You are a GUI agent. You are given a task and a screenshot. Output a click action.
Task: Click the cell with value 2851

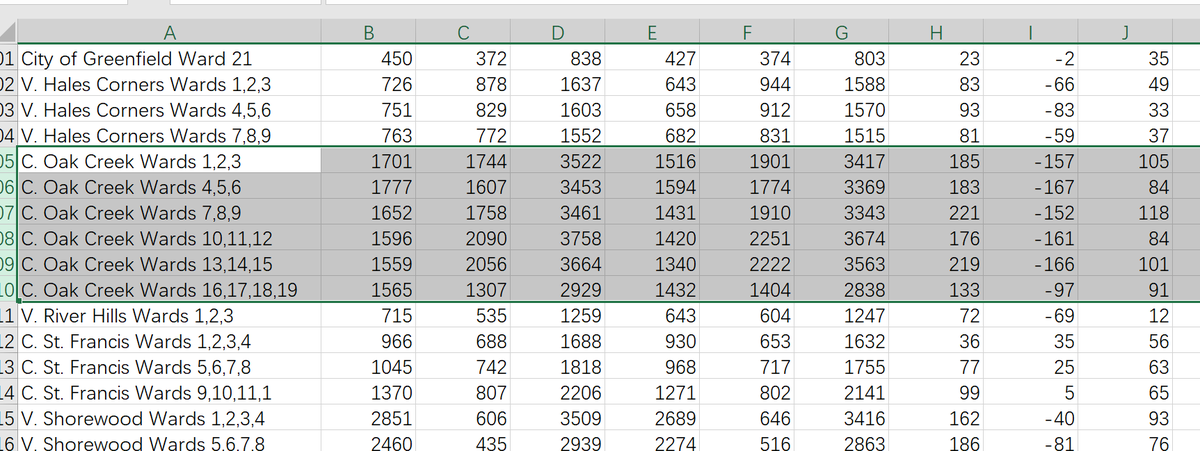pyautogui.click(x=368, y=418)
